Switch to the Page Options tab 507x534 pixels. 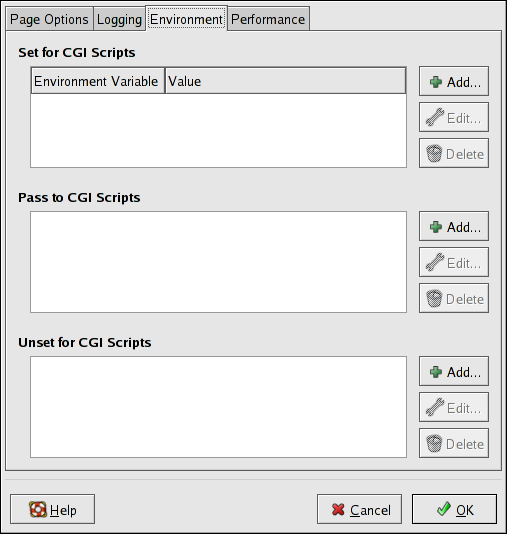coord(49,19)
